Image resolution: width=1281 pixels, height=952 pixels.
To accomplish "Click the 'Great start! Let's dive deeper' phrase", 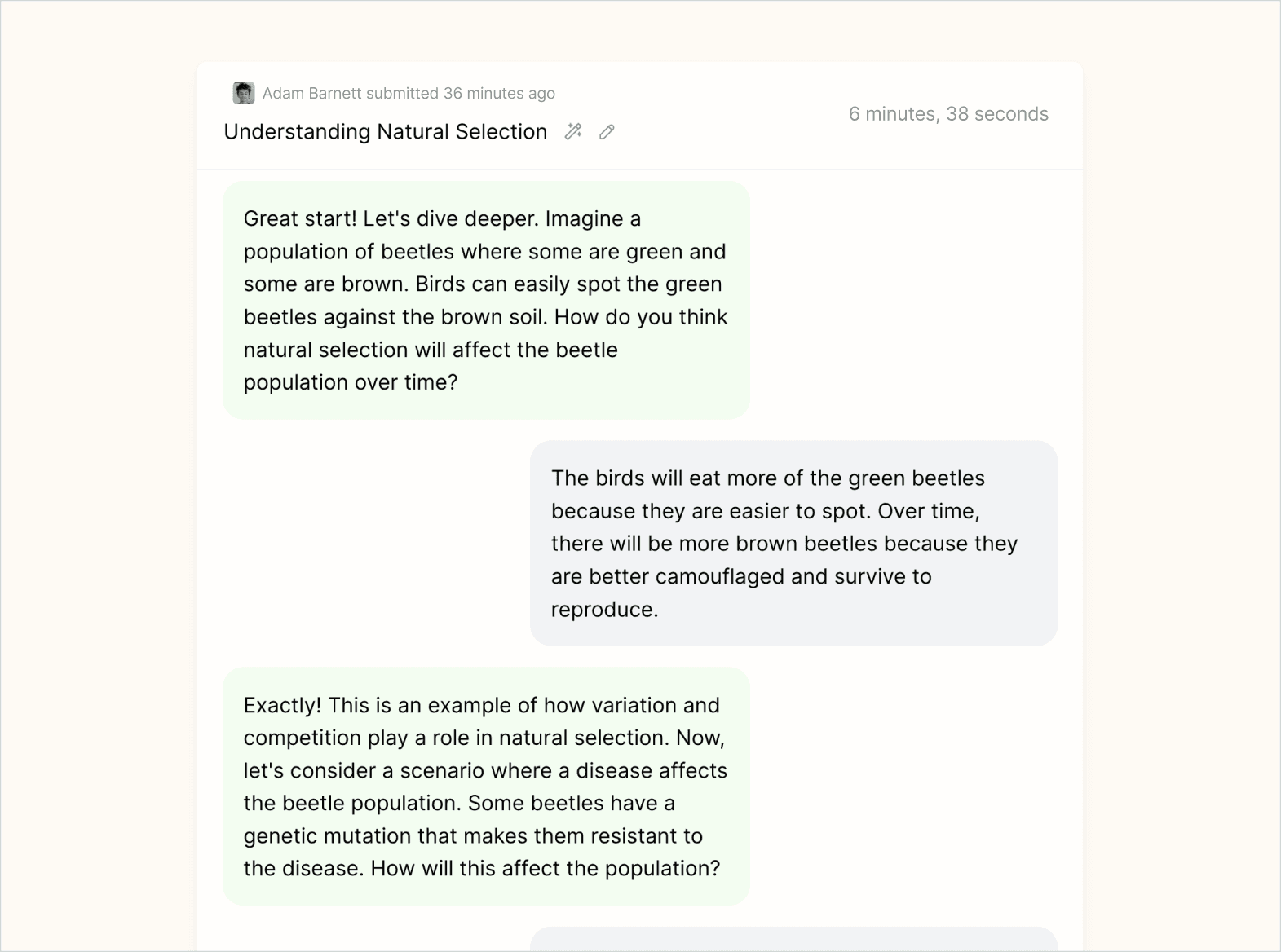I will click(391, 218).
